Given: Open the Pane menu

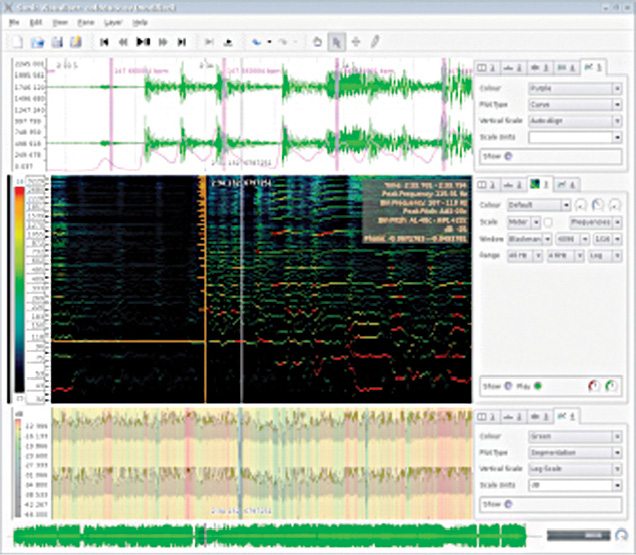Looking at the screenshot, I should (87, 21).
